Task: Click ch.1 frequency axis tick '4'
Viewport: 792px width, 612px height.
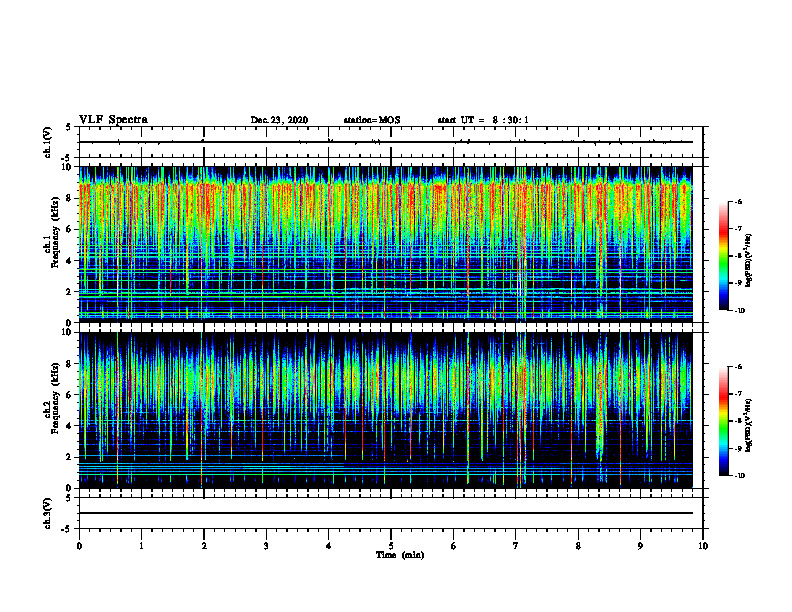Action: pyautogui.click(x=70, y=261)
